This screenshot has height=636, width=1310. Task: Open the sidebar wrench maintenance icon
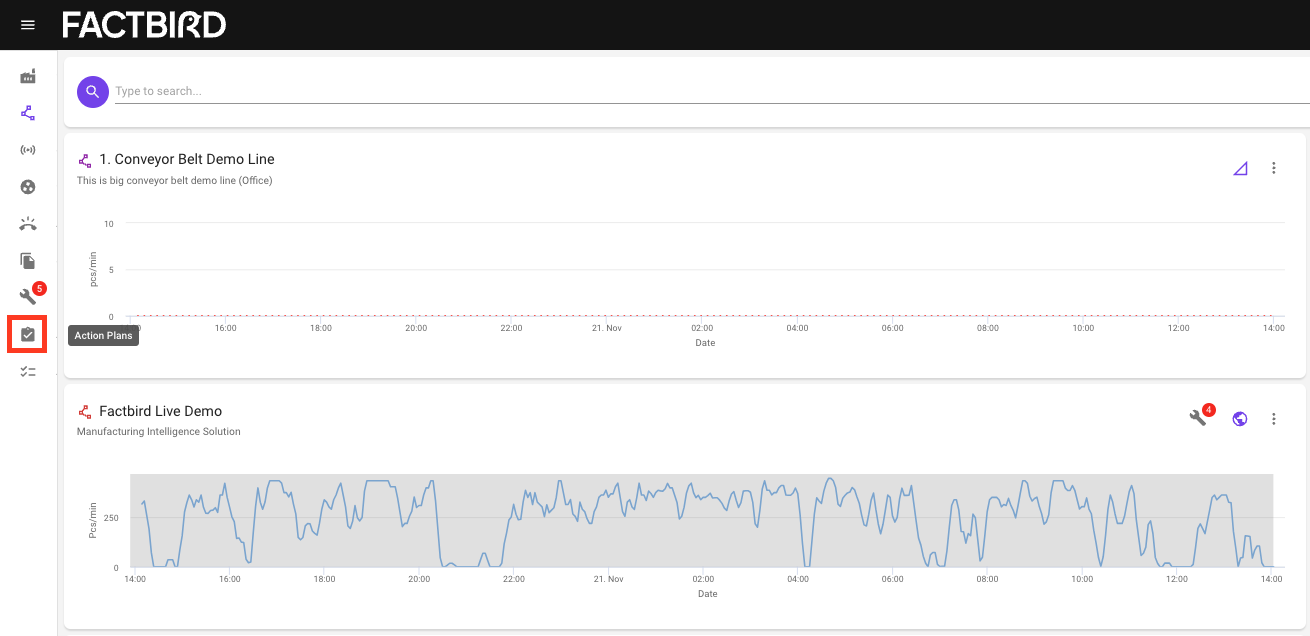click(x=28, y=297)
